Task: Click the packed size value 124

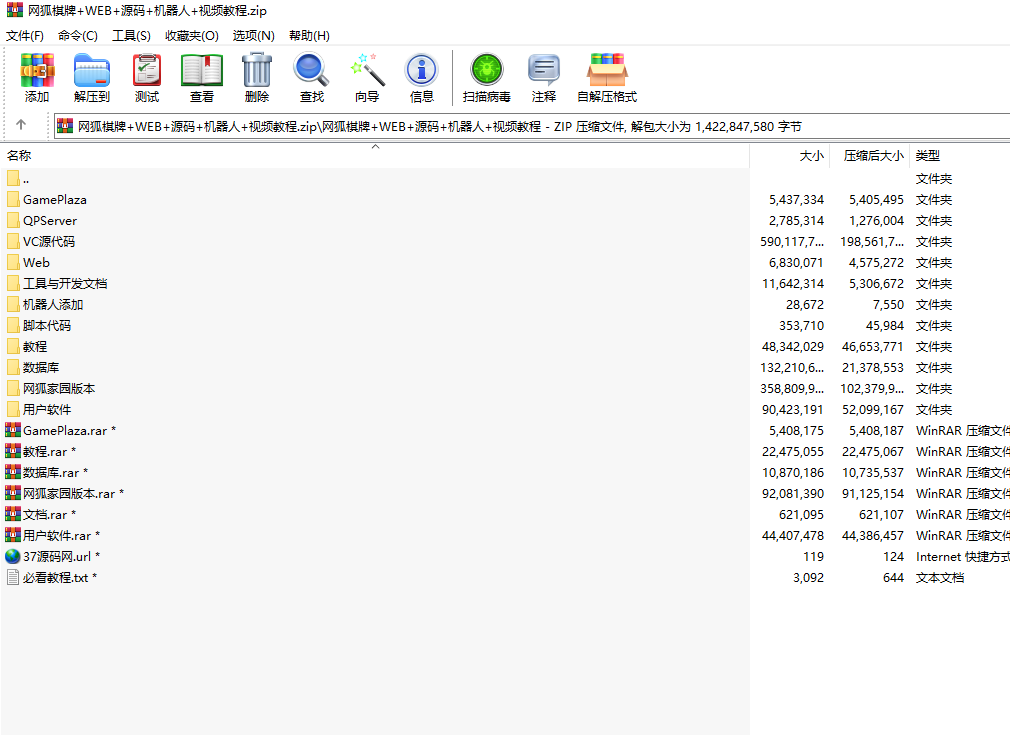Action: 893,556
